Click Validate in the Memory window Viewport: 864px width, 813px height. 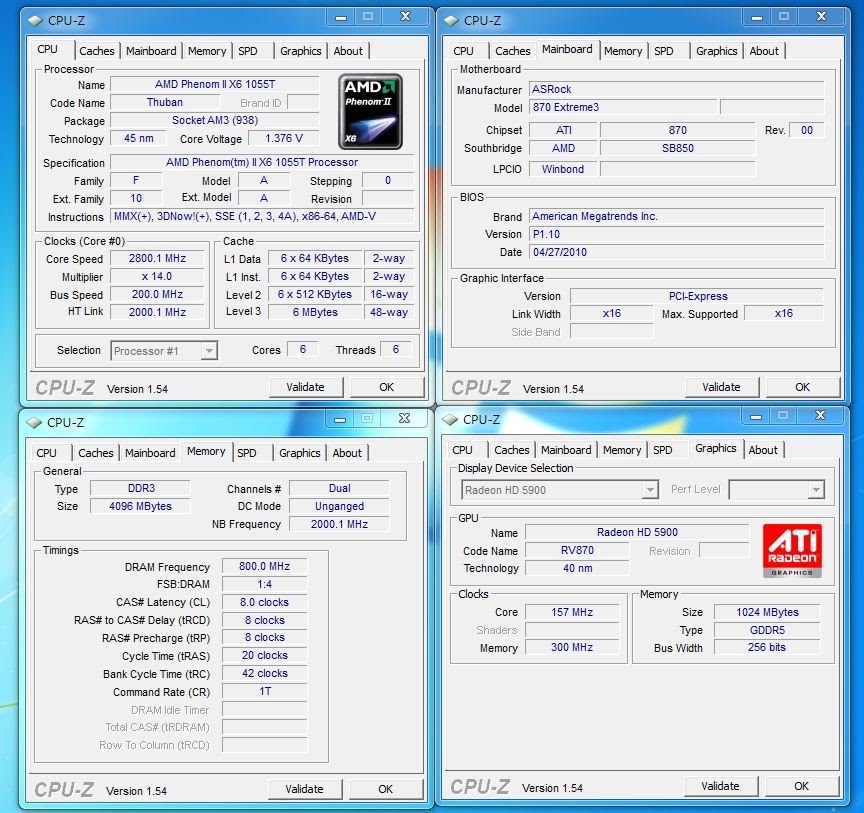304,789
